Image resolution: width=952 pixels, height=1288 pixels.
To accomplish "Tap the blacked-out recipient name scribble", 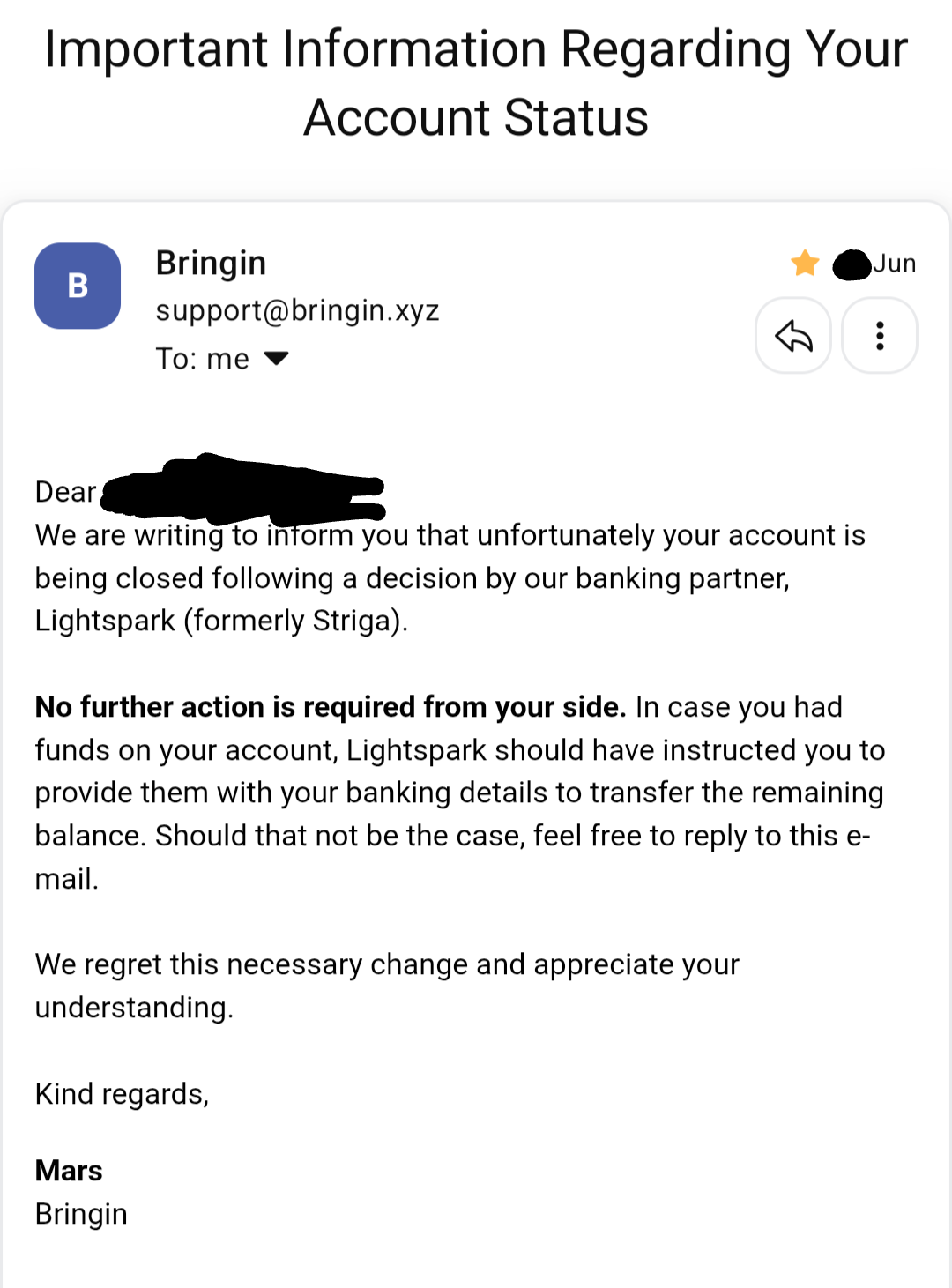I will pos(243,488).
